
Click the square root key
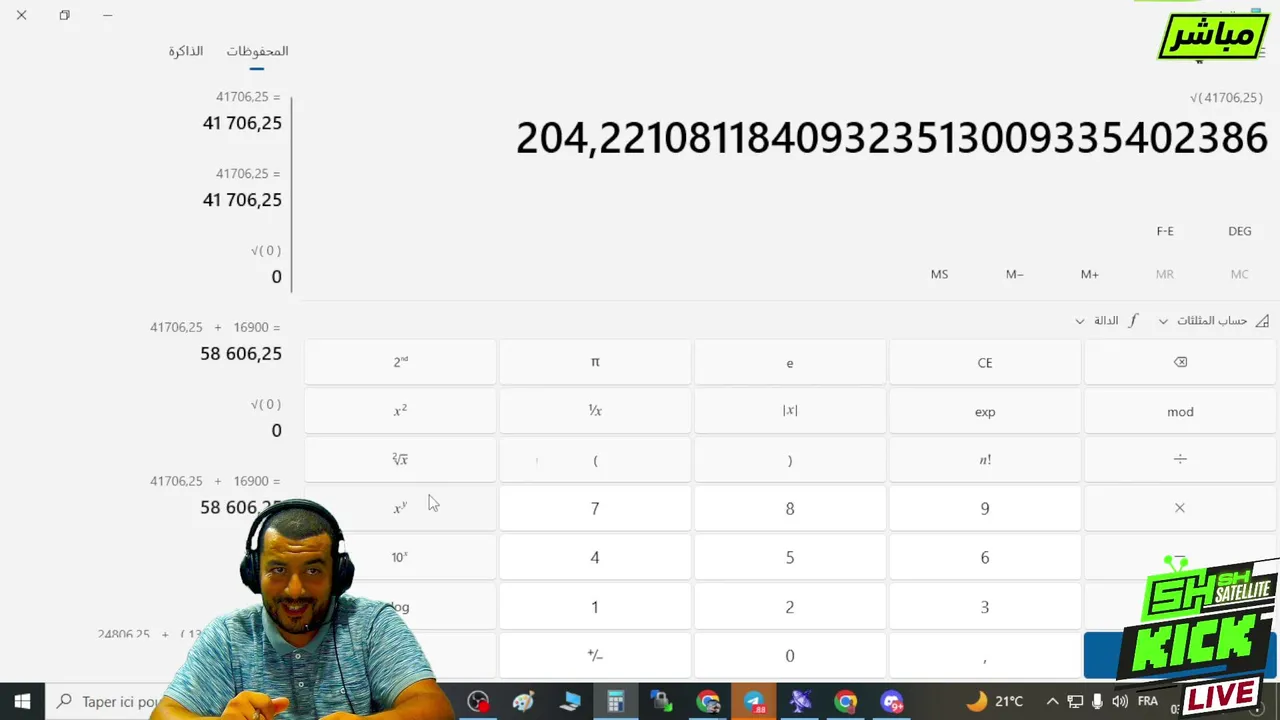pyautogui.click(x=400, y=460)
